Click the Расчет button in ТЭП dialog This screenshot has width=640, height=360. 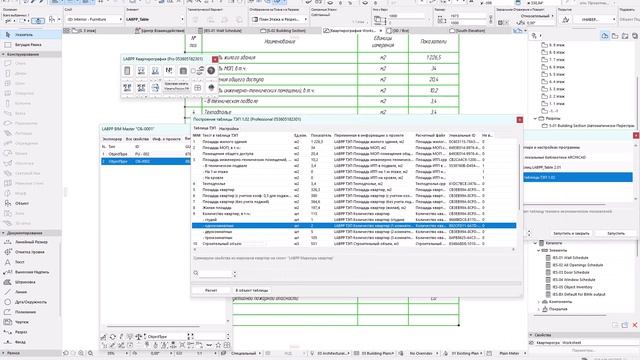point(211,290)
